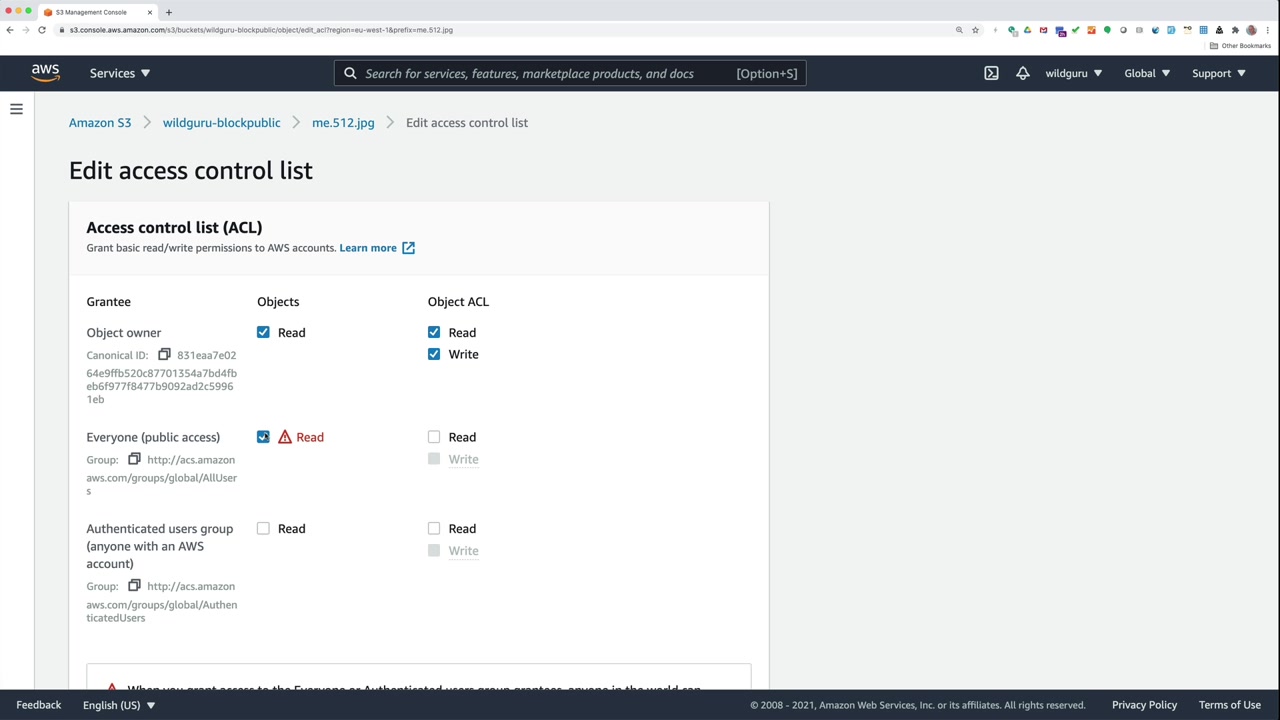
Task: Open the notifications bell
Action: coord(1022,73)
